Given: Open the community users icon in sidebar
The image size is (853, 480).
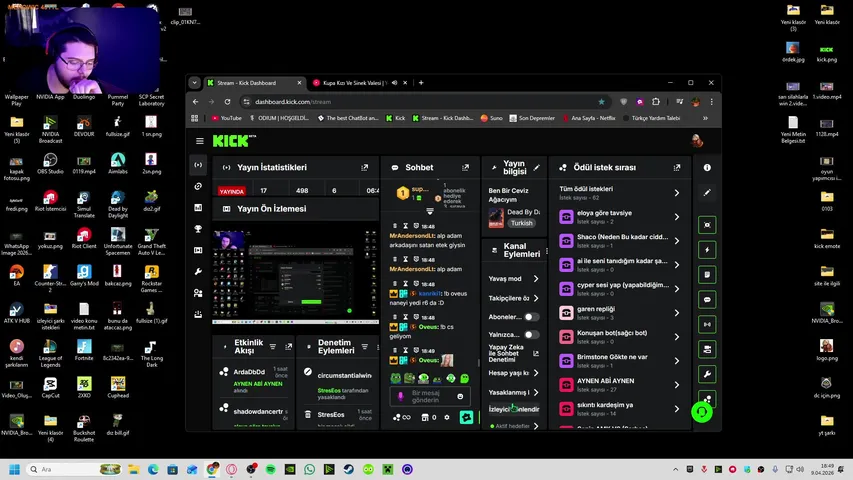Looking at the screenshot, I should point(198,293).
